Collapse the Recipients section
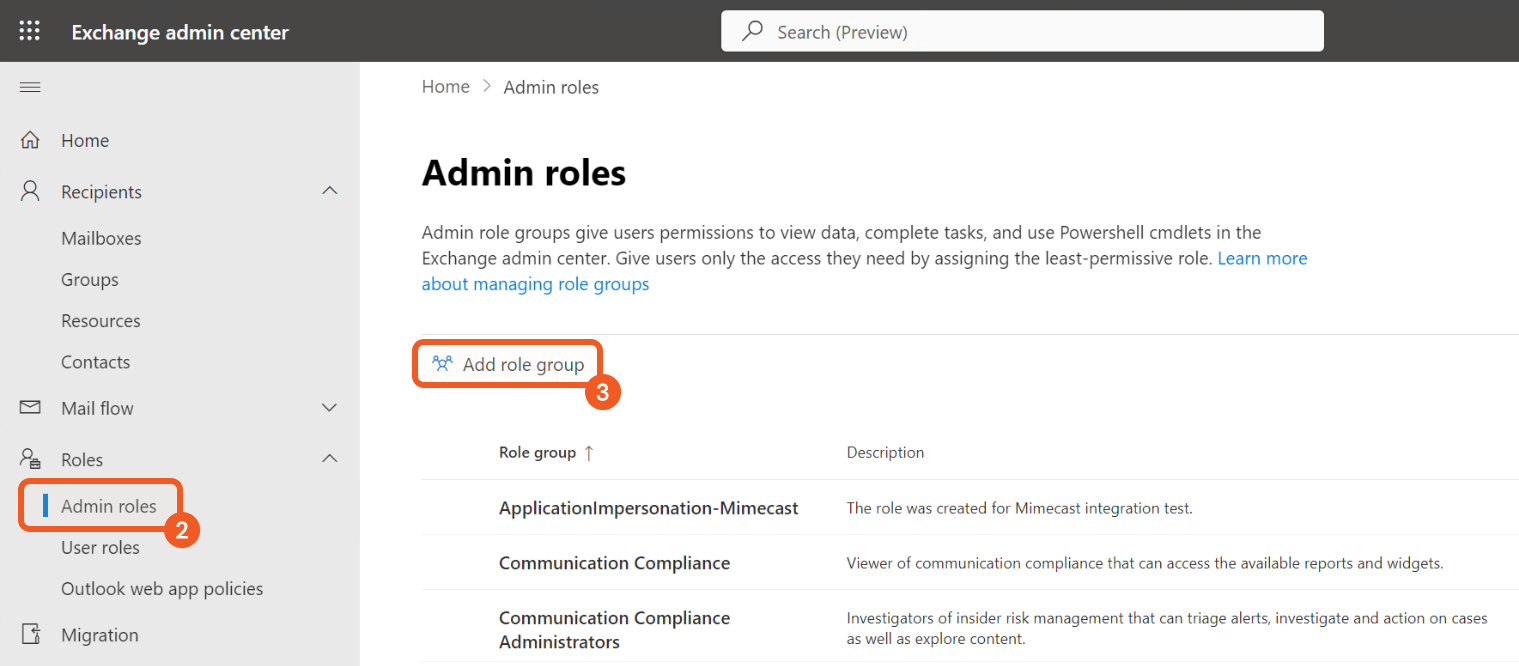Image resolution: width=1519 pixels, height=666 pixels. [330, 190]
